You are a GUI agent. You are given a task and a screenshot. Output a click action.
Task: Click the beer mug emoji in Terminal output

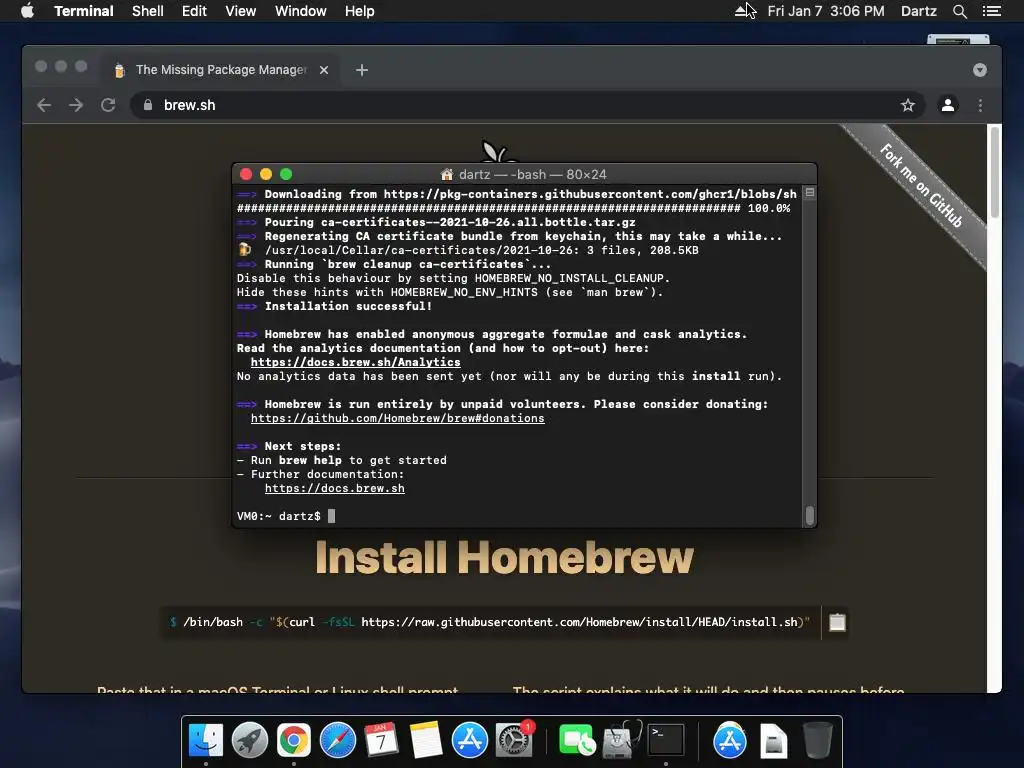tap(244, 249)
